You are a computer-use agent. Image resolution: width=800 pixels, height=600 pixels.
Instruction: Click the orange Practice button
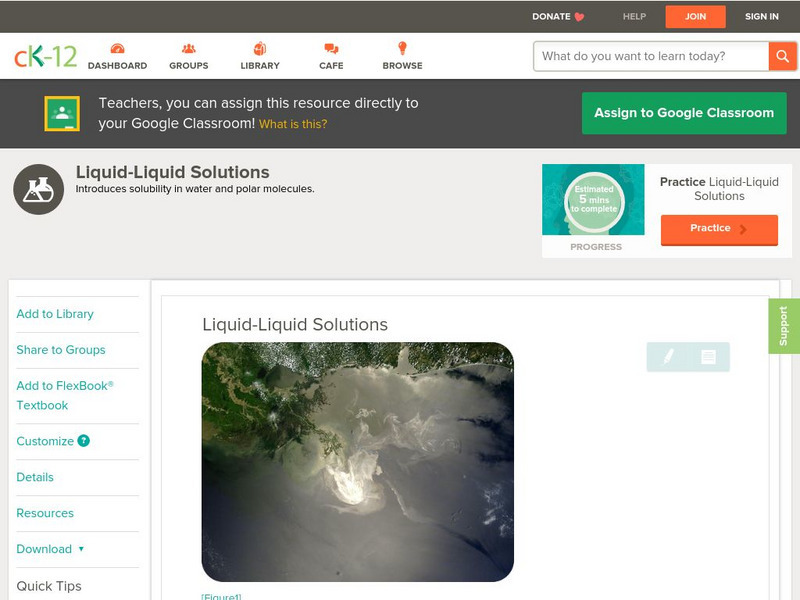pos(719,230)
